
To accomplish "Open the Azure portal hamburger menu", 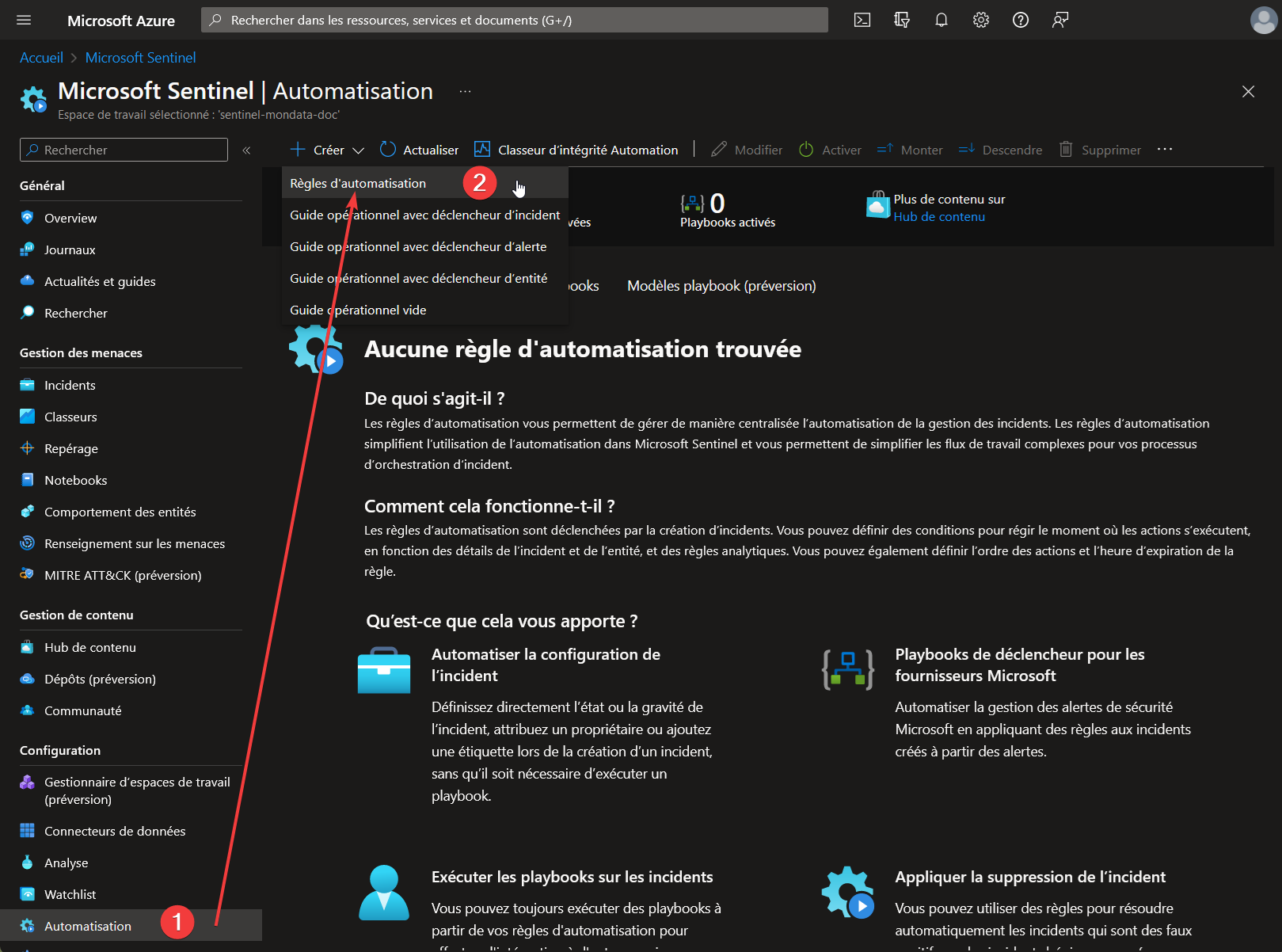I will pos(24,20).
